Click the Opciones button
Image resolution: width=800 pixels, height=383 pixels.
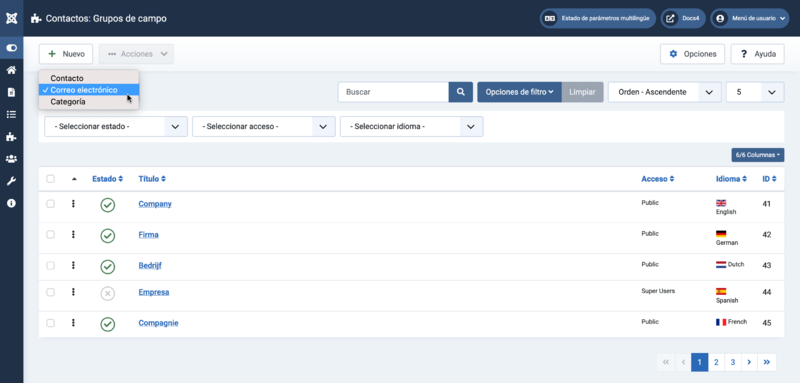692,54
